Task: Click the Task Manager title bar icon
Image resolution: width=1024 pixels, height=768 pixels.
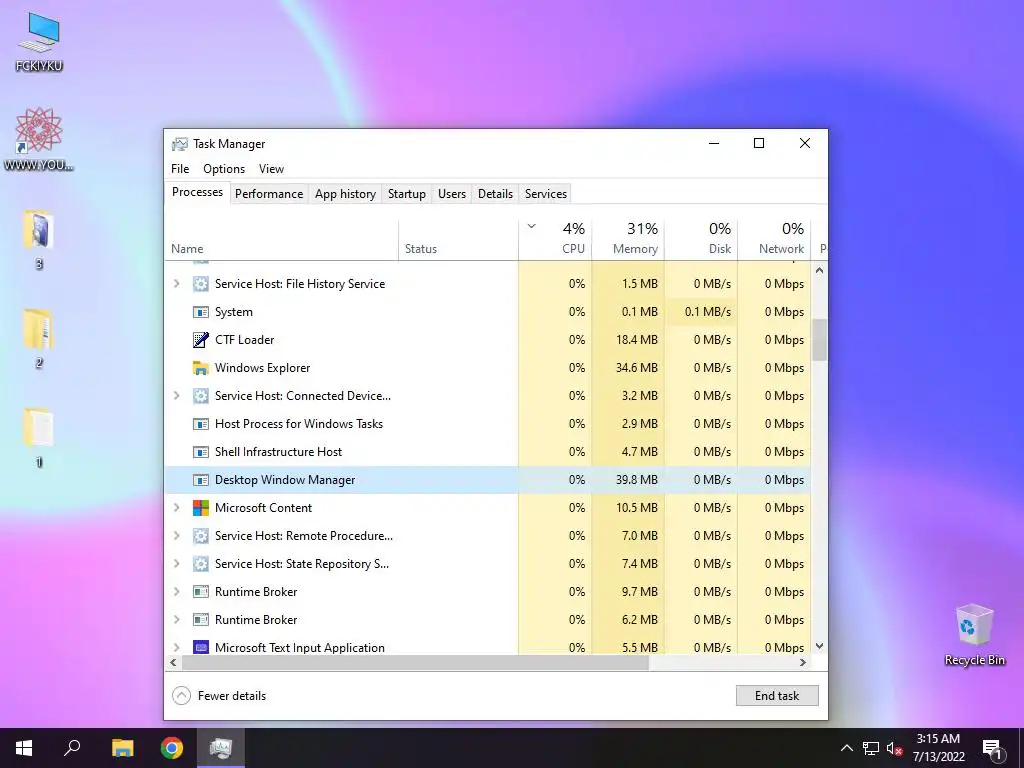Action: point(180,144)
